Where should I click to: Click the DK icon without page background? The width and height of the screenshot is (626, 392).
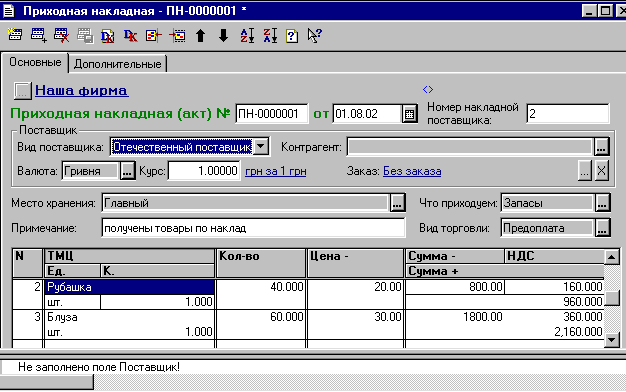pos(130,36)
